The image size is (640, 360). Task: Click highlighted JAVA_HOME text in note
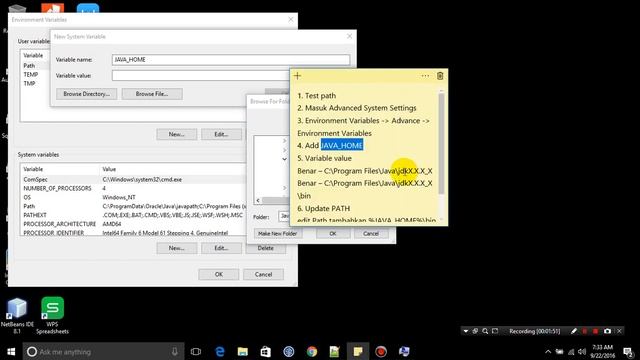pos(342,145)
